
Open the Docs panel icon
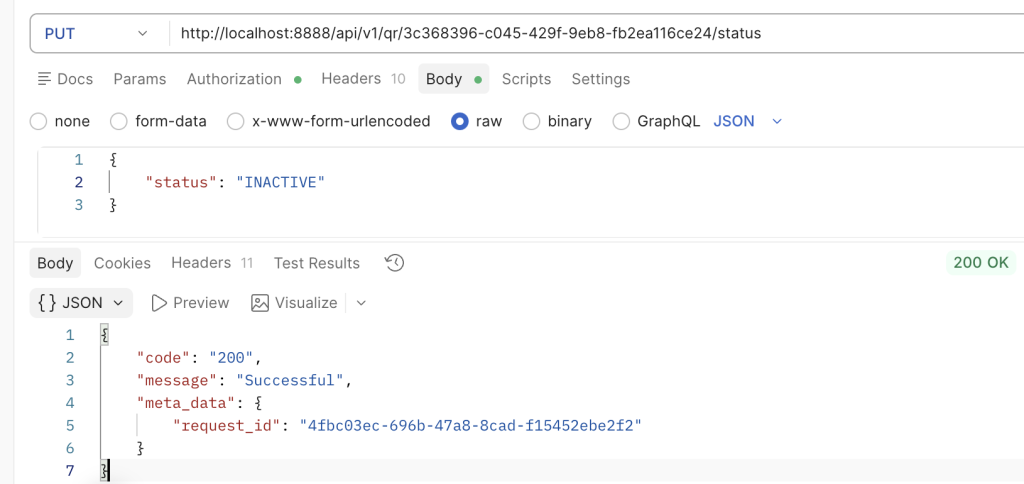44,79
